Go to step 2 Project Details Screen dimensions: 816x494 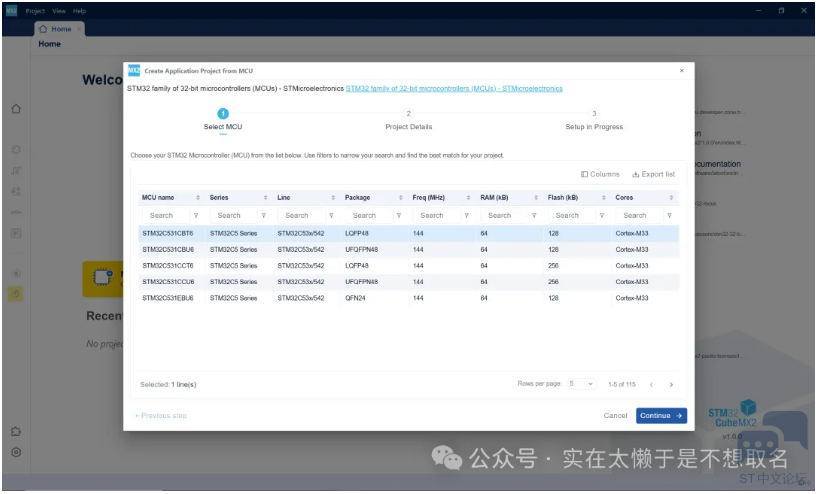point(409,120)
